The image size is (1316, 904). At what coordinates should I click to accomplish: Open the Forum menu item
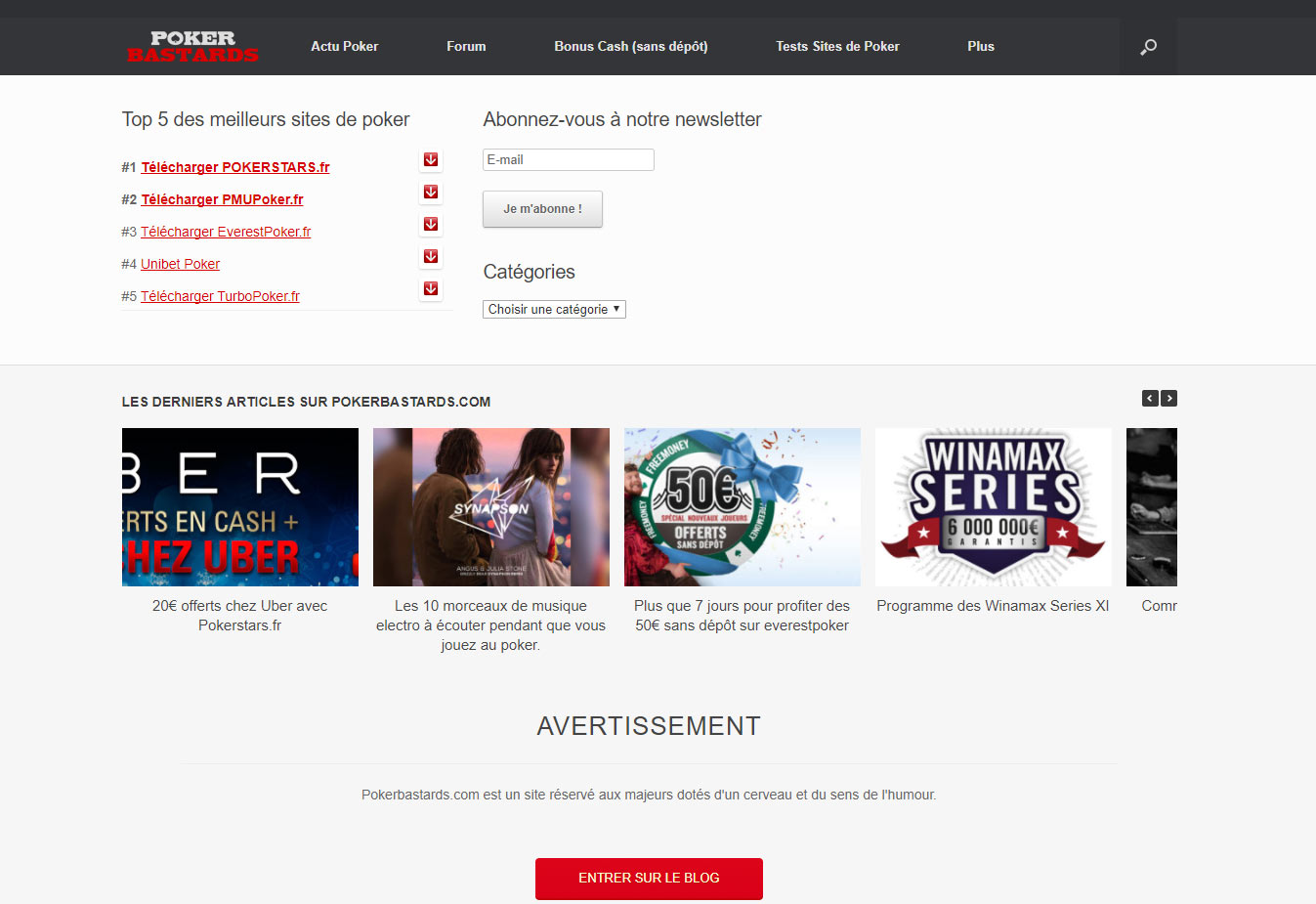(x=466, y=46)
